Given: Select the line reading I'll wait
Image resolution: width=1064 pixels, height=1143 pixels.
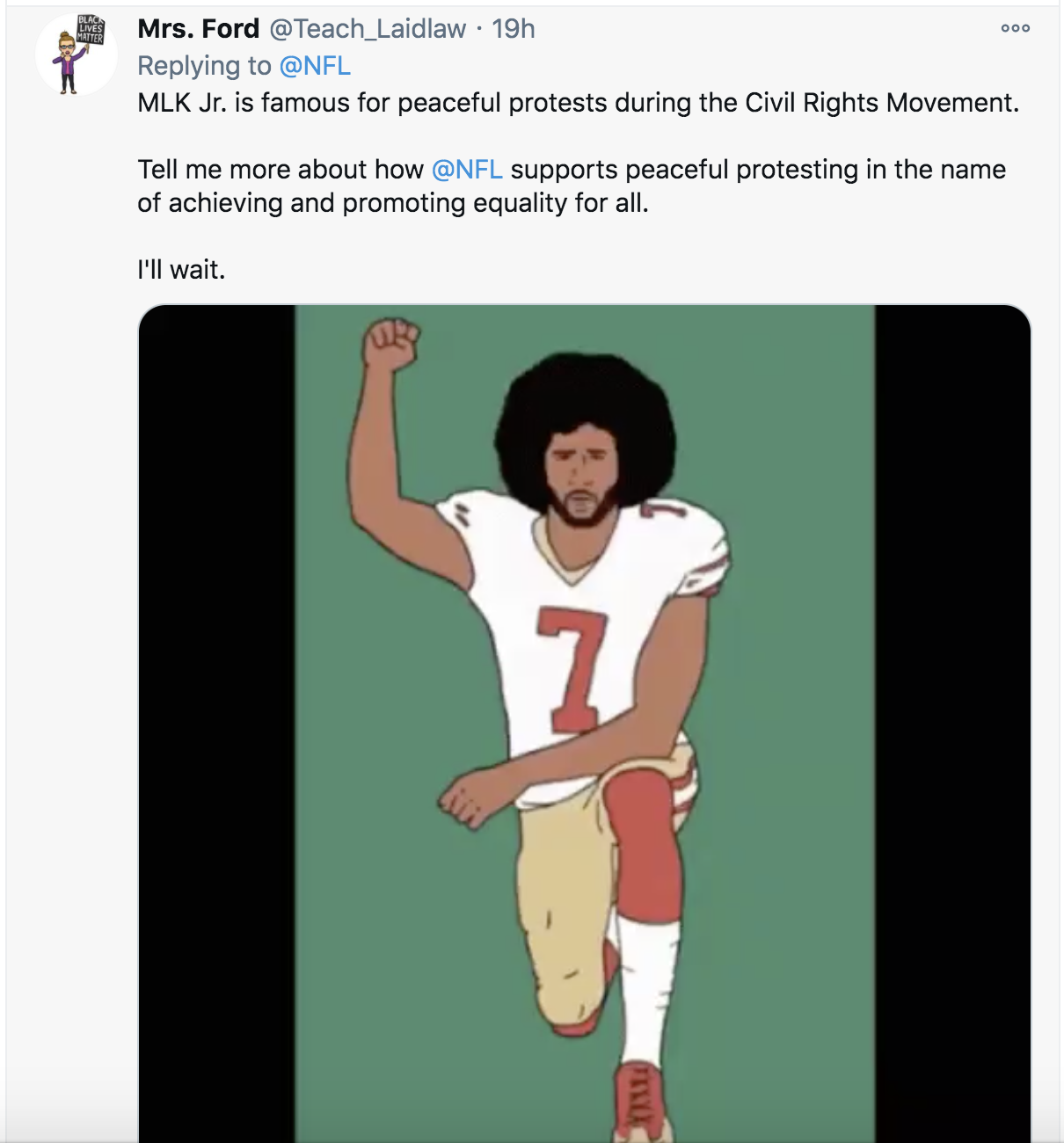Looking at the screenshot, I should pos(180,267).
